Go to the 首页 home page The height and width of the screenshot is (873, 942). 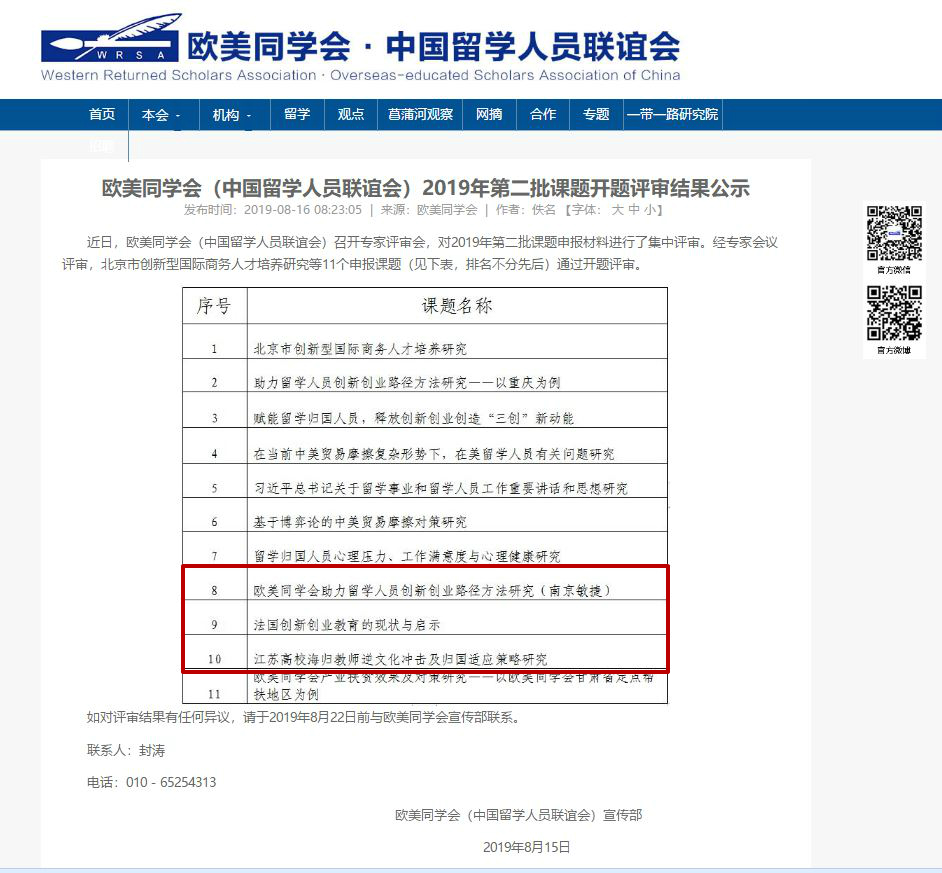pyautogui.click(x=102, y=114)
